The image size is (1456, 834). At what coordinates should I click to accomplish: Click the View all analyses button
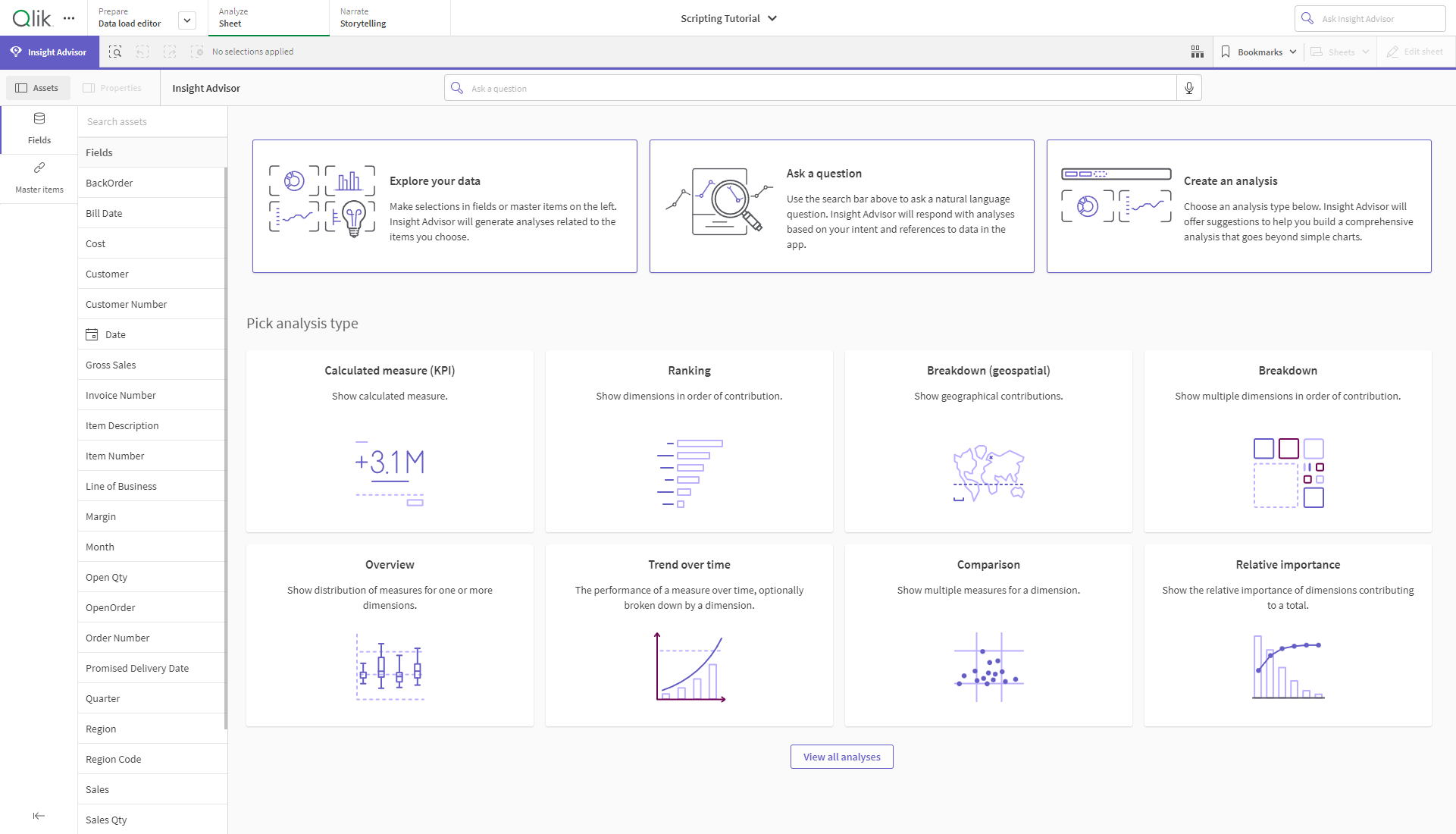point(842,756)
